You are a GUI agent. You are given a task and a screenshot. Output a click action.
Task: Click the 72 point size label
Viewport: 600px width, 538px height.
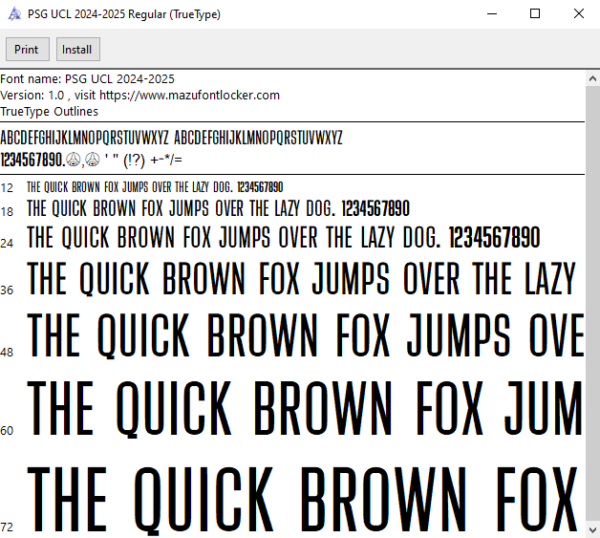coord(7,527)
